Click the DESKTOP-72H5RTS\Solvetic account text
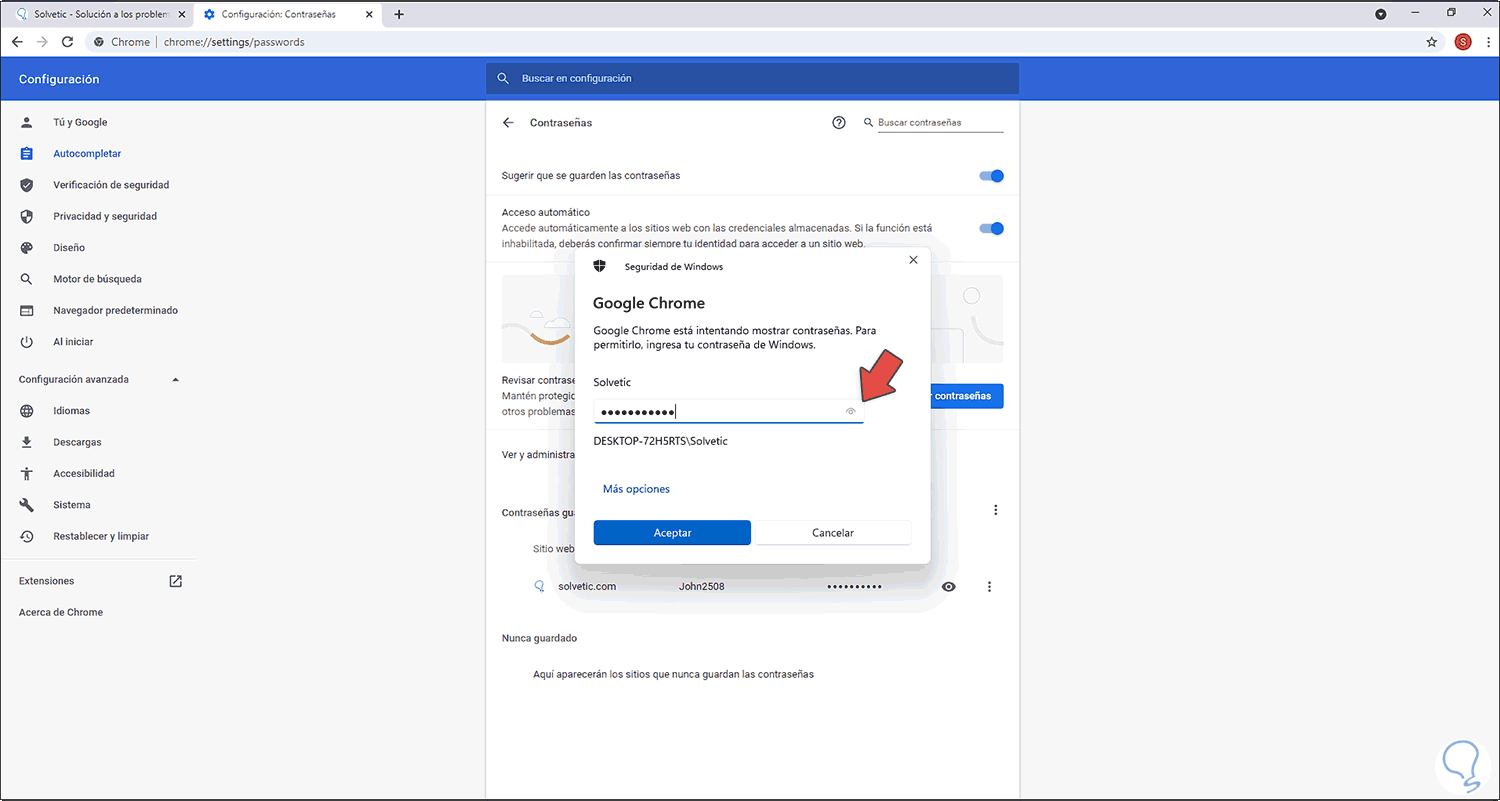Image resolution: width=1500 pixels, height=801 pixels. pos(661,441)
